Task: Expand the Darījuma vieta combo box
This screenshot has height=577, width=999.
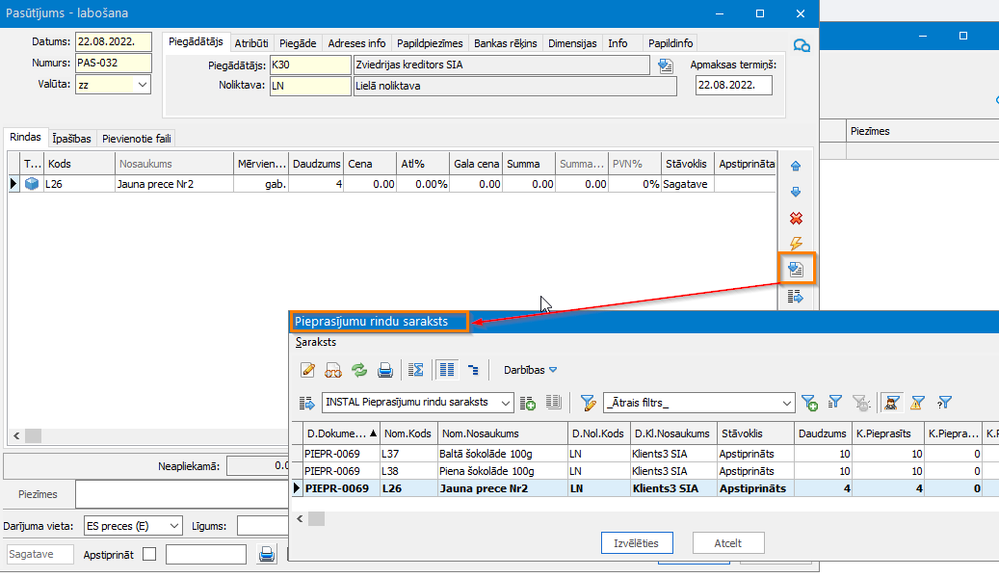Action: click(174, 526)
